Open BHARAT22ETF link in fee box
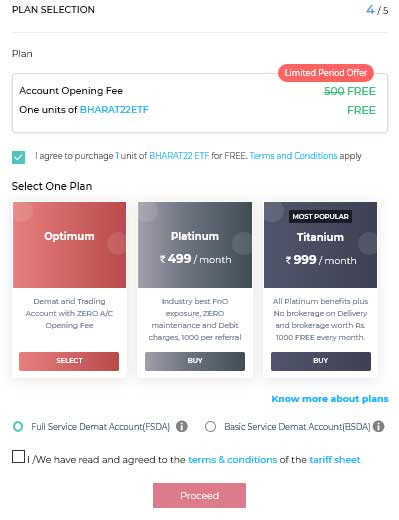This screenshot has width=399, height=520. click(x=114, y=110)
